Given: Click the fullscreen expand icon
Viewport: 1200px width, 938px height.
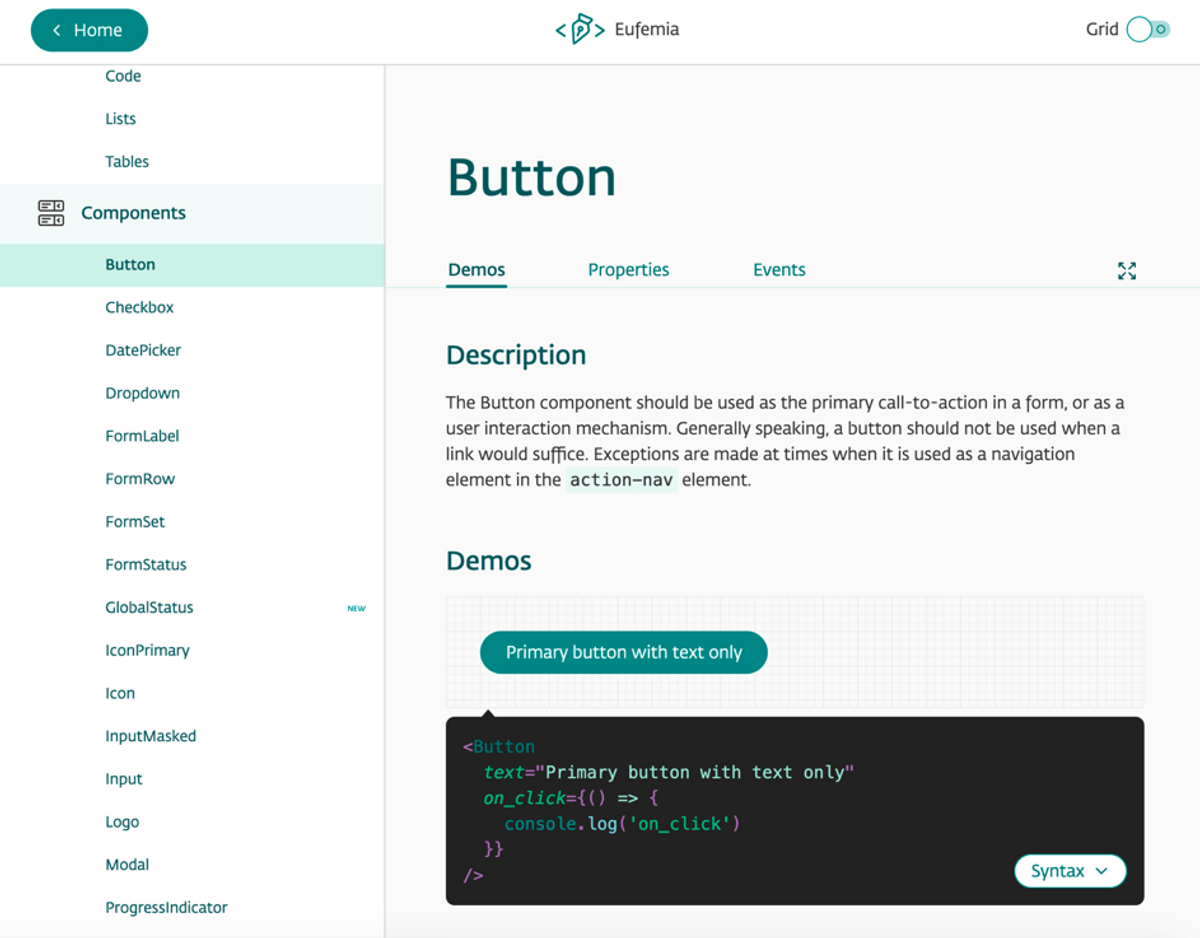Looking at the screenshot, I should pyautogui.click(x=1127, y=270).
